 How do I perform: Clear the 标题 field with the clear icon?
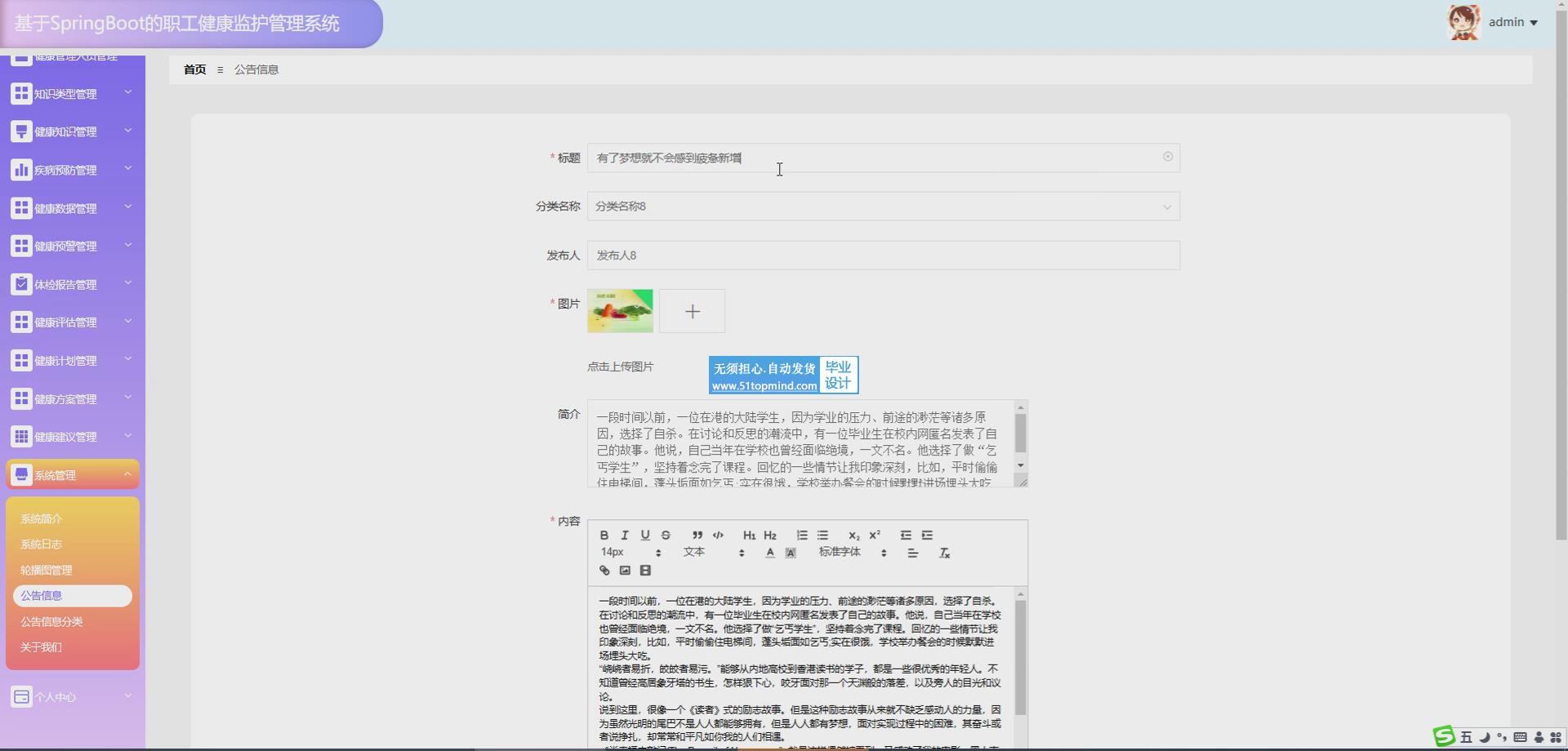pyautogui.click(x=1168, y=157)
